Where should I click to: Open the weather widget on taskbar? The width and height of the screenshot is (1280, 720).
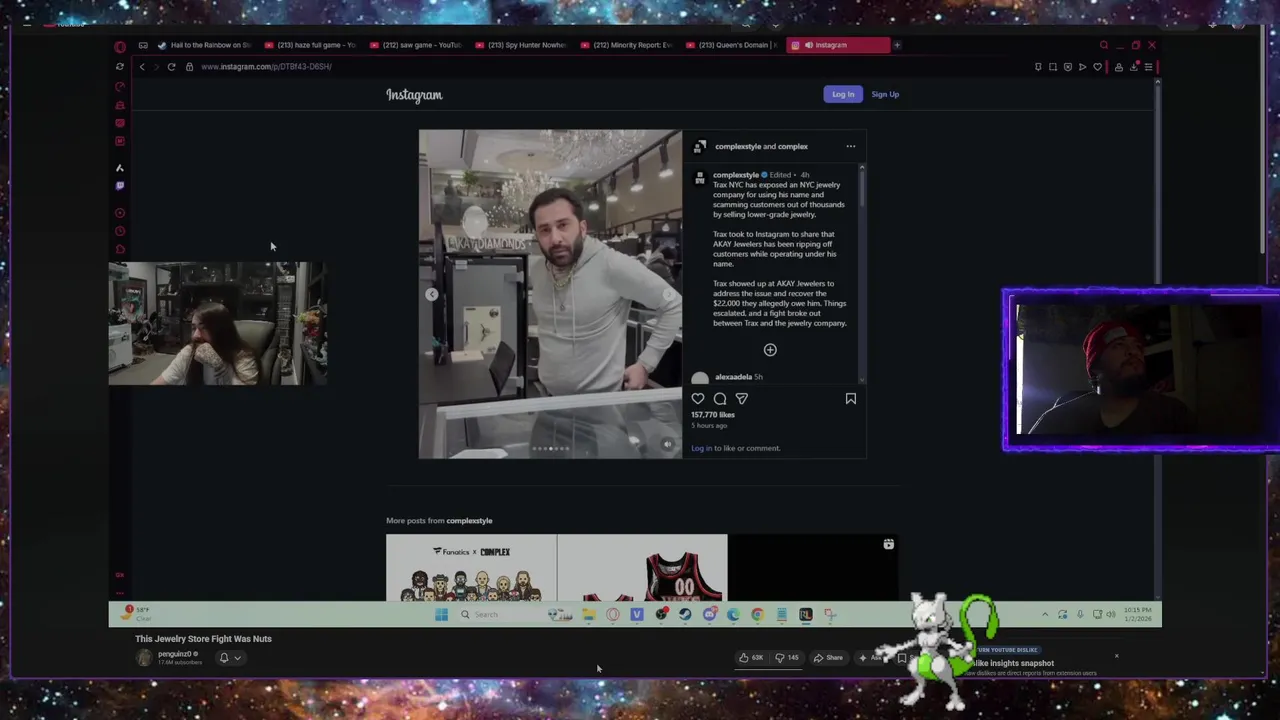pyautogui.click(x=135, y=613)
